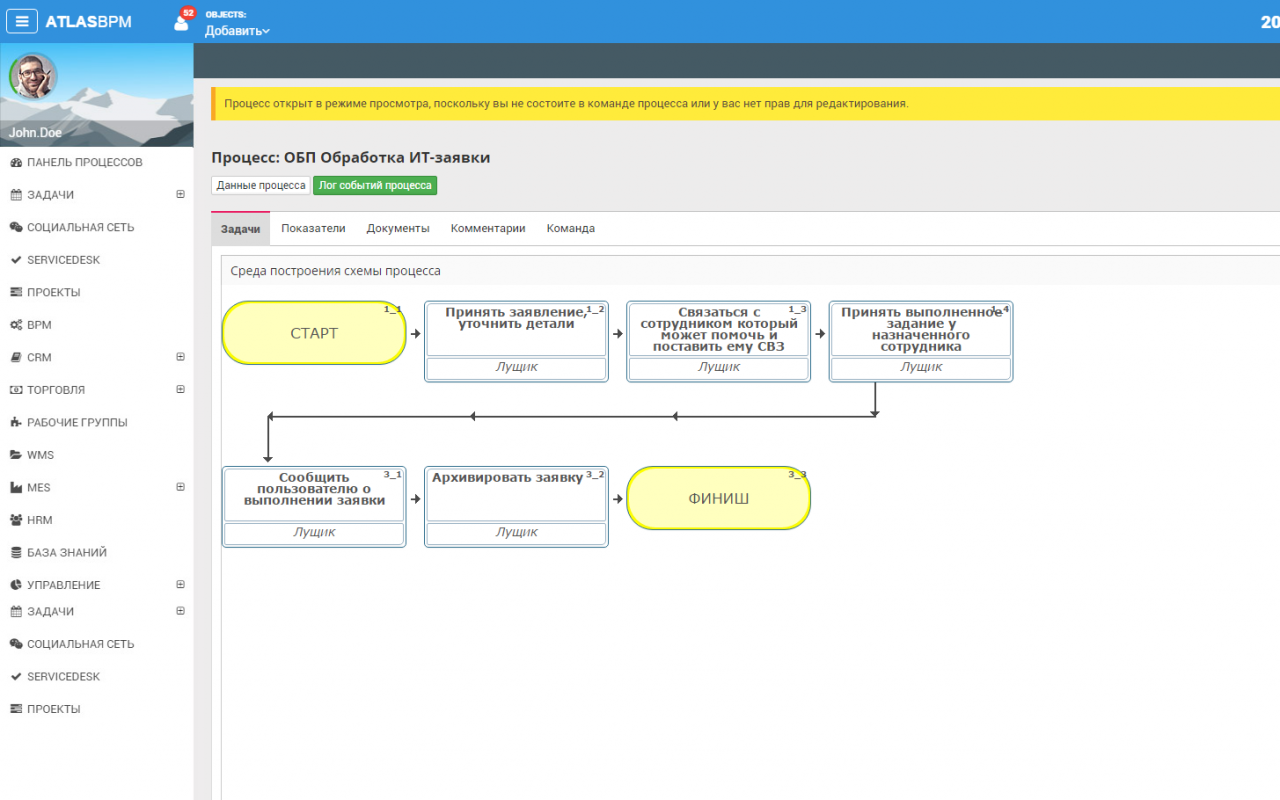Expand the УПРАВЛЕНИЕ submenu plus sign
The width and height of the screenshot is (1280, 800).
(181, 585)
